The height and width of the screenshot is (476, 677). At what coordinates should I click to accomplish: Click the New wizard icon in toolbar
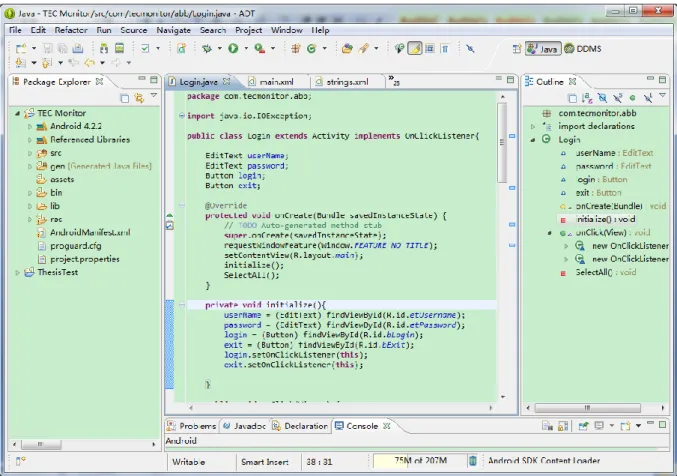(20, 48)
